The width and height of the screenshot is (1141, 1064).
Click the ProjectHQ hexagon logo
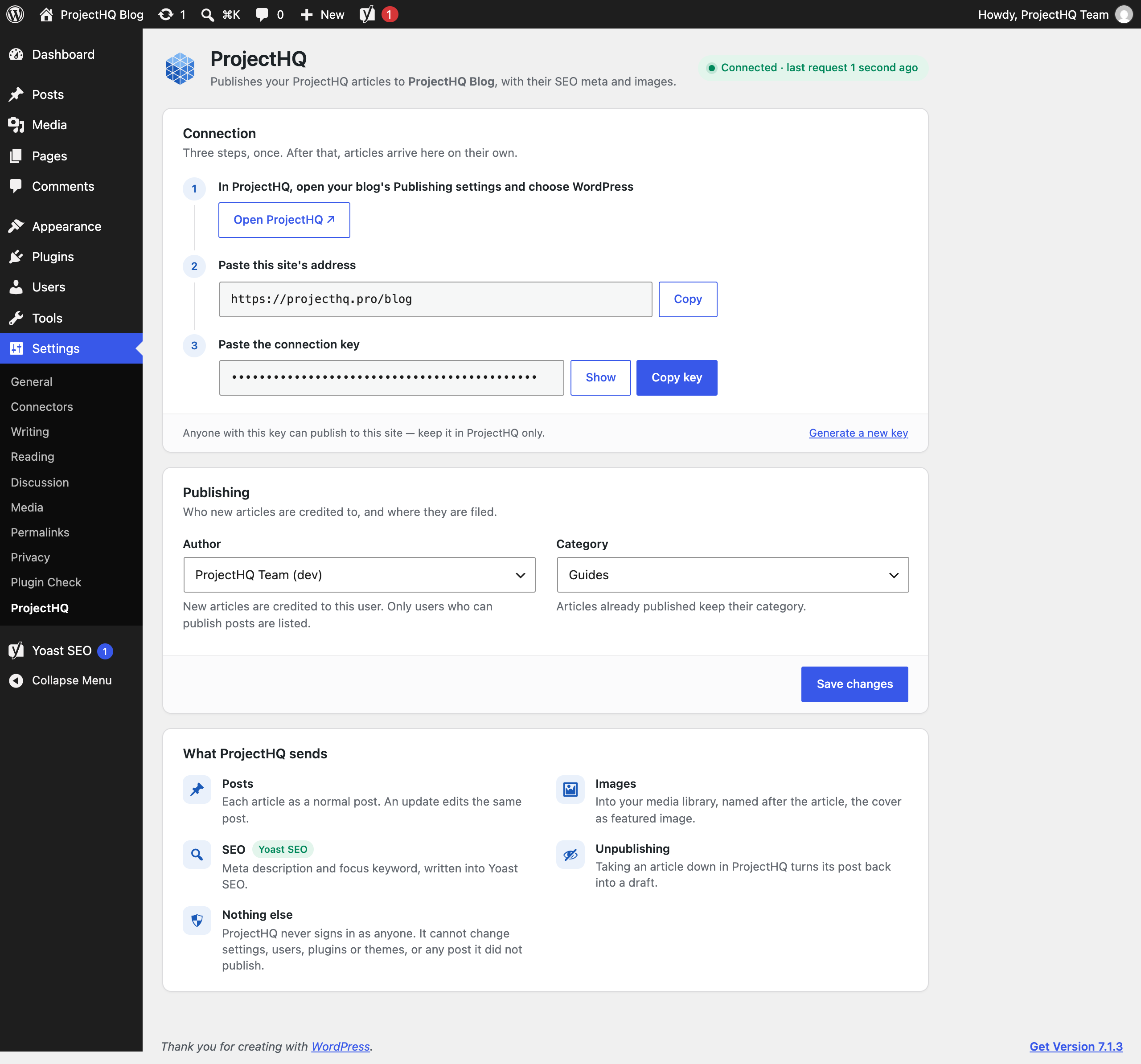[180, 69]
